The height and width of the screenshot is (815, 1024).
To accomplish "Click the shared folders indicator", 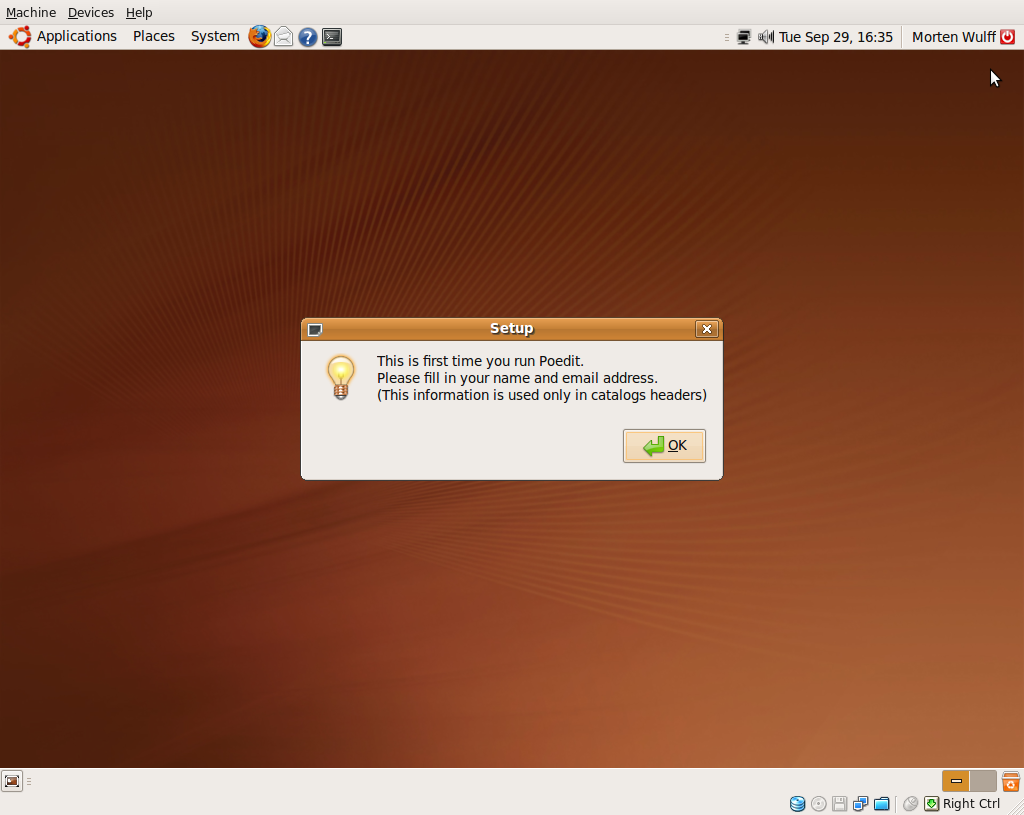I will pyautogui.click(x=882, y=804).
